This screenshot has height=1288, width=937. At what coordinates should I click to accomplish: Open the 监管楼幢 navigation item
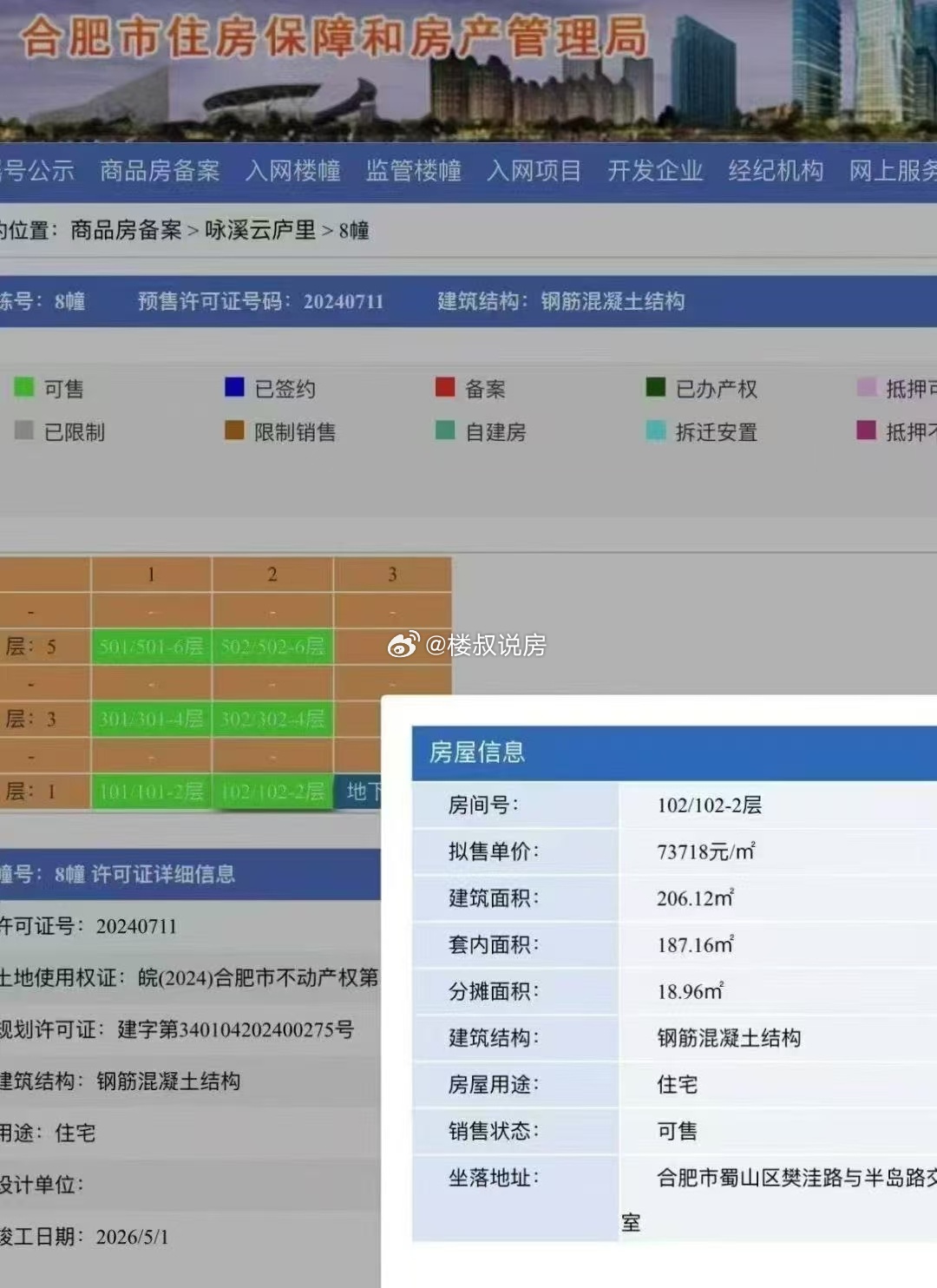(x=413, y=171)
